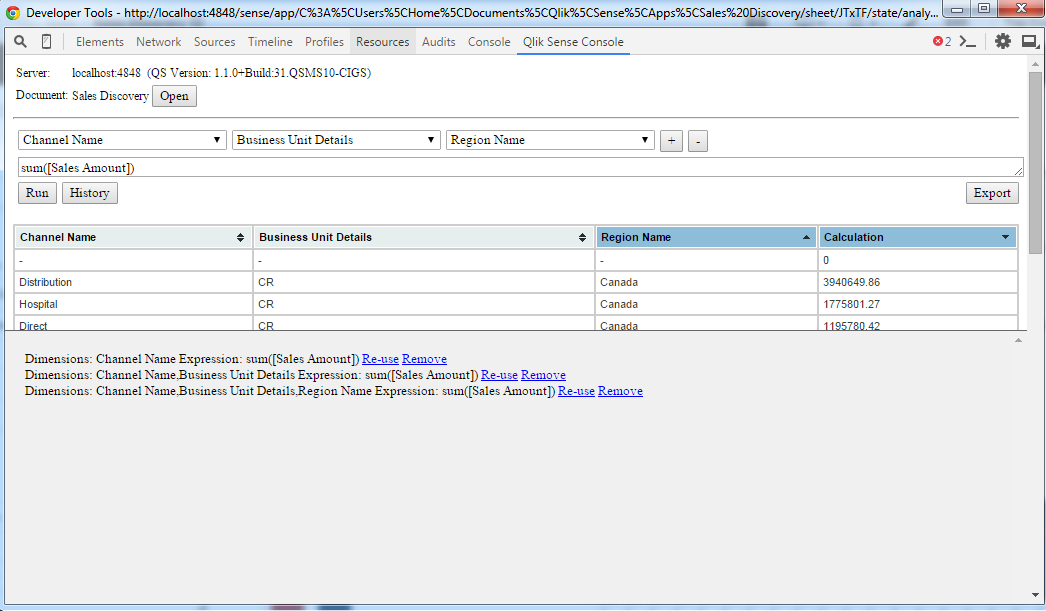
Task: Show the console drawer icon
Action: point(968,41)
